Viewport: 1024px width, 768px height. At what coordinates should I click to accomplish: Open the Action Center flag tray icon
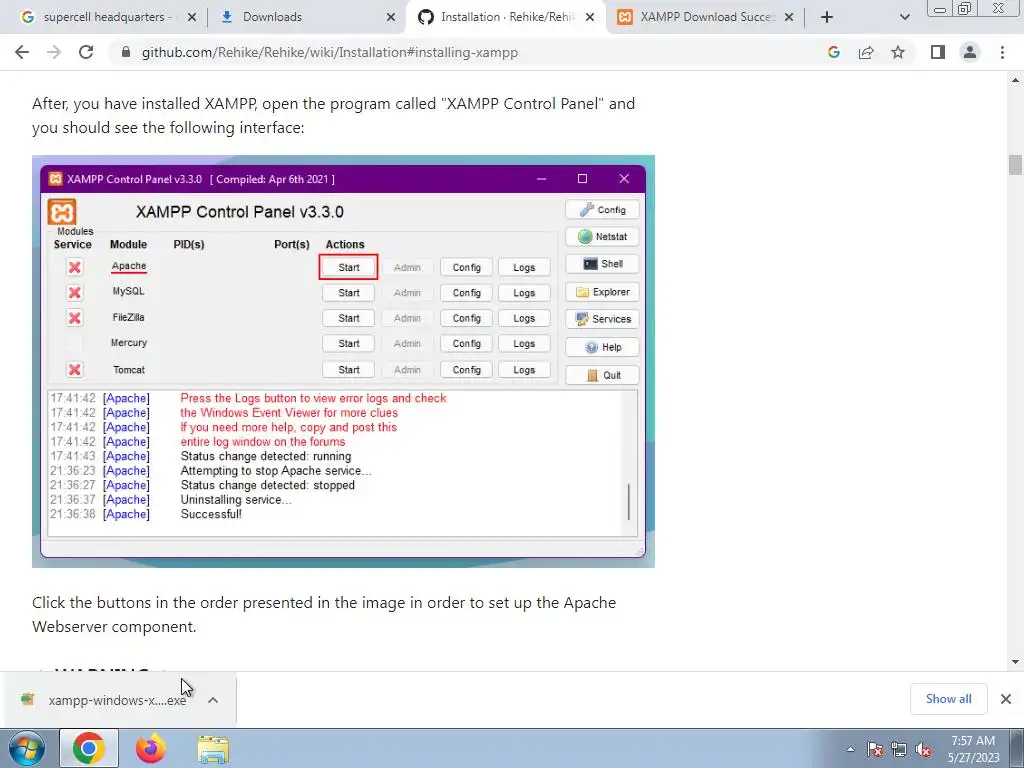[875, 750]
